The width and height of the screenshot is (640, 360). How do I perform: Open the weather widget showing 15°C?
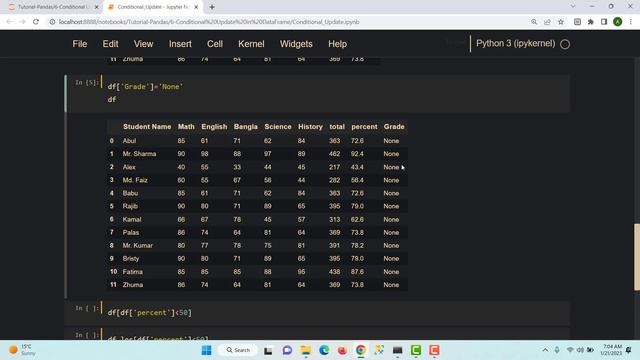click(21, 350)
